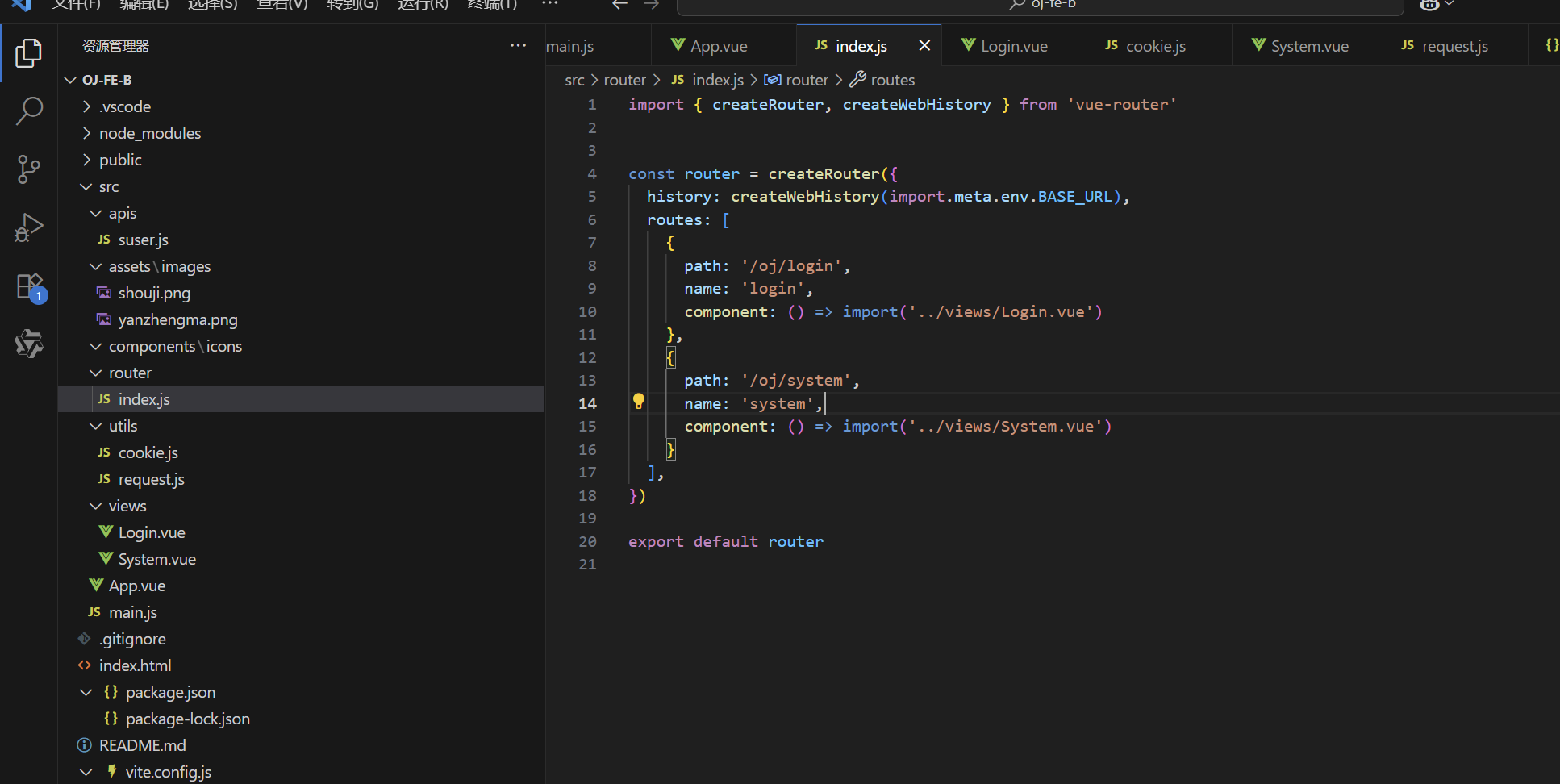This screenshot has height=784, width=1560.
Task: Collapse the vite.config.js nested group
Action: pyautogui.click(x=86, y=772)
